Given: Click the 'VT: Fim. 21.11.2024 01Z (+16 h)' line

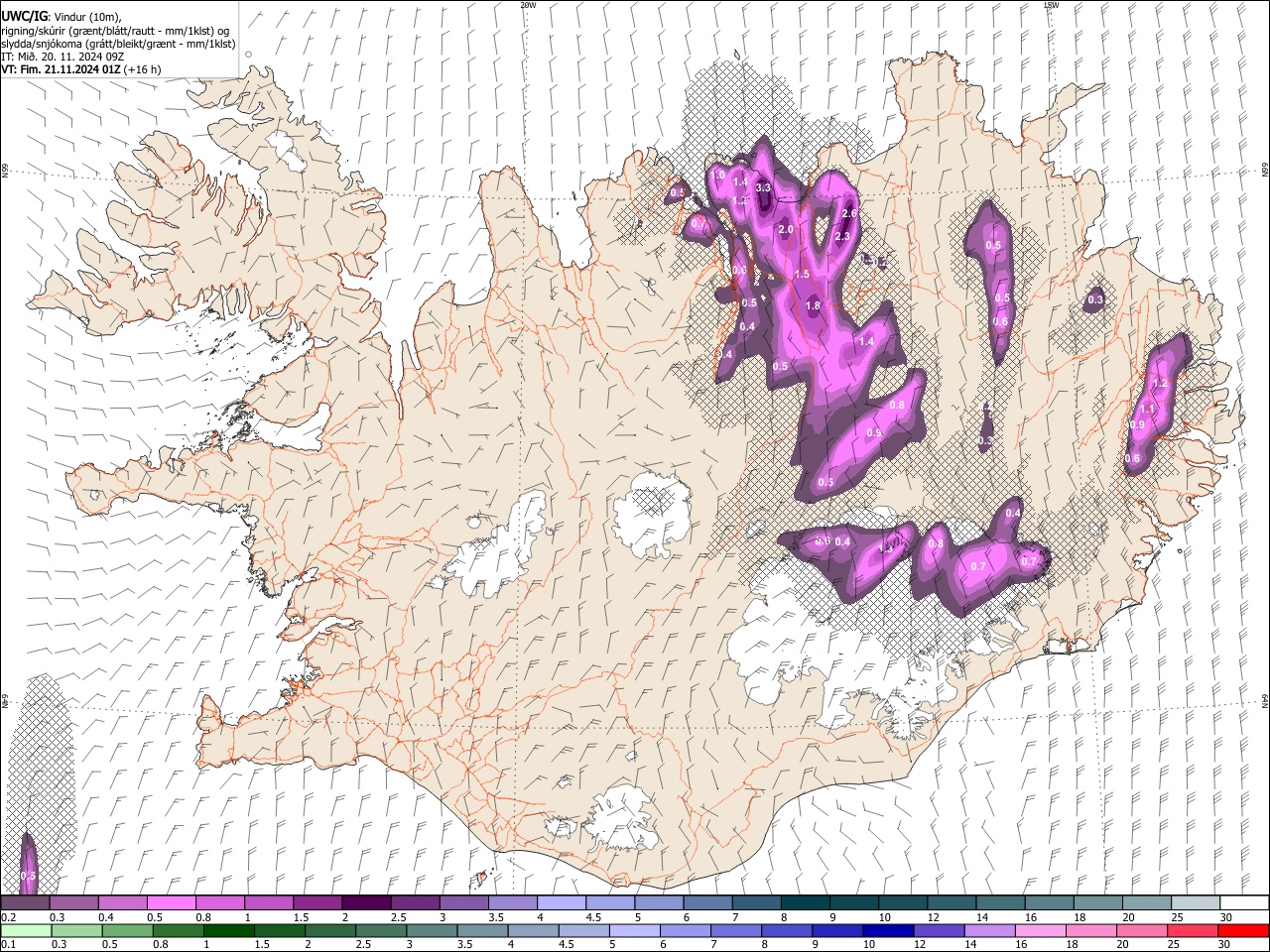Looking at the screenshot, I should click(80, 69).
